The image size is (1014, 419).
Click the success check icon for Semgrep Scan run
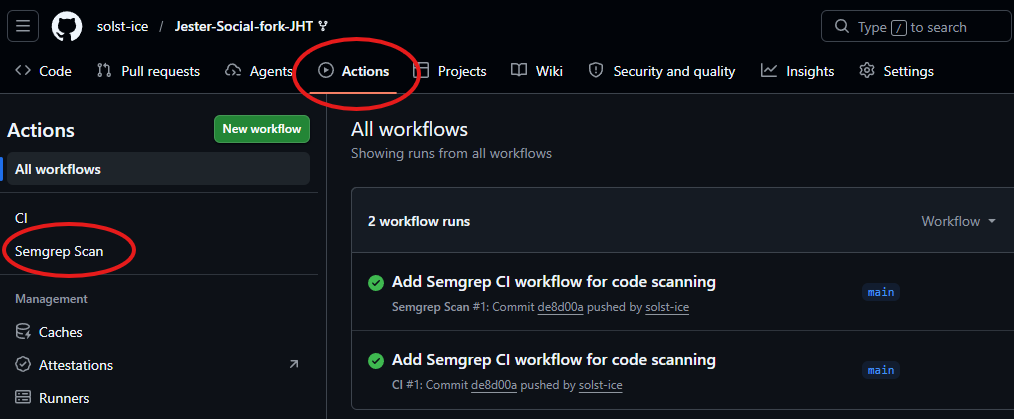click(376, 283)
